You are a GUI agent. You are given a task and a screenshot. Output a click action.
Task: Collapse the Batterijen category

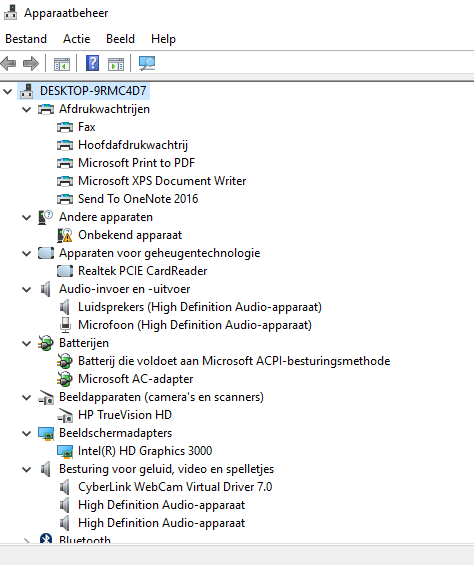(x=27, y=344)
